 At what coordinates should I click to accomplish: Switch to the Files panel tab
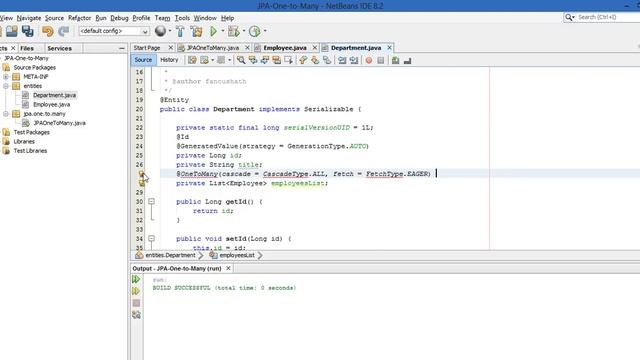tap(27, 48)
